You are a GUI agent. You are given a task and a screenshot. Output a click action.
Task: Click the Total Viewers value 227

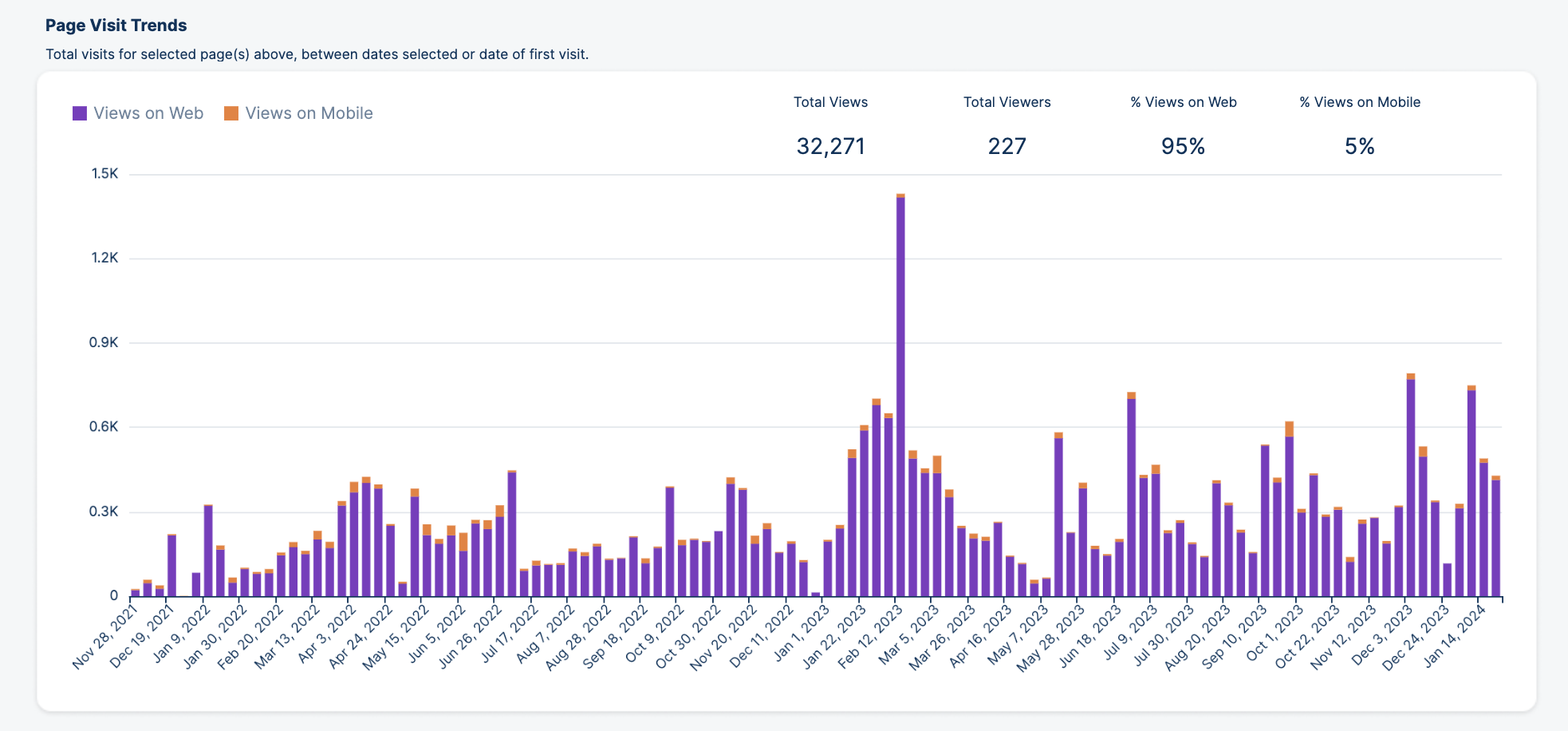click(x=1007, y=146)
